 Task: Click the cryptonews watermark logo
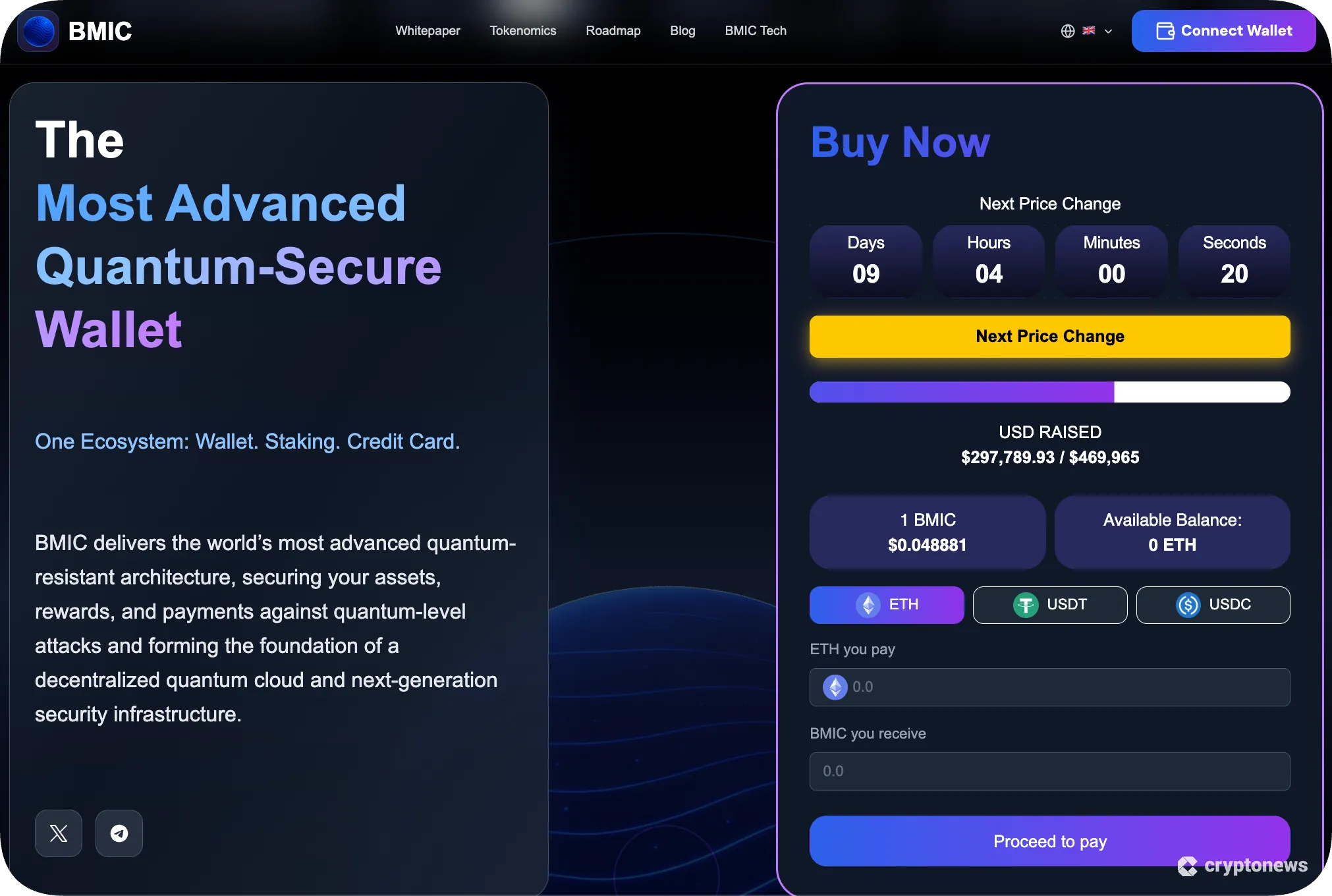1242,866
